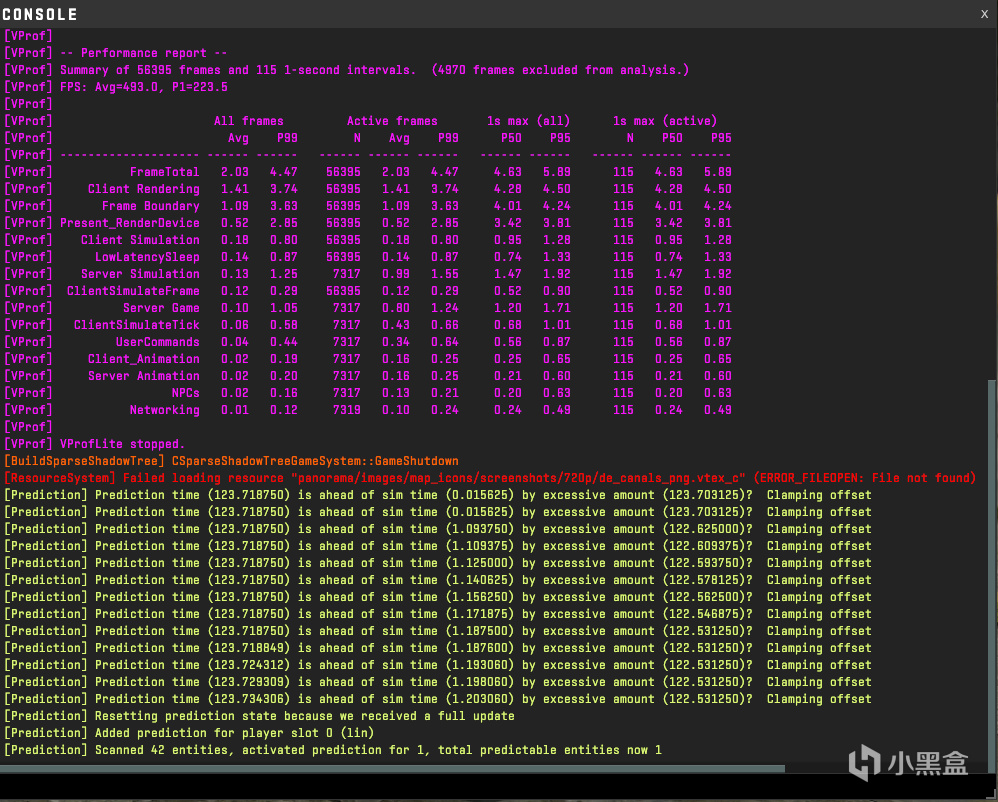The height and width of the screenshot is (802, 998).
Task: Click the Client_Animation row label
Action: pyautogui.click(x=144, y=359)
